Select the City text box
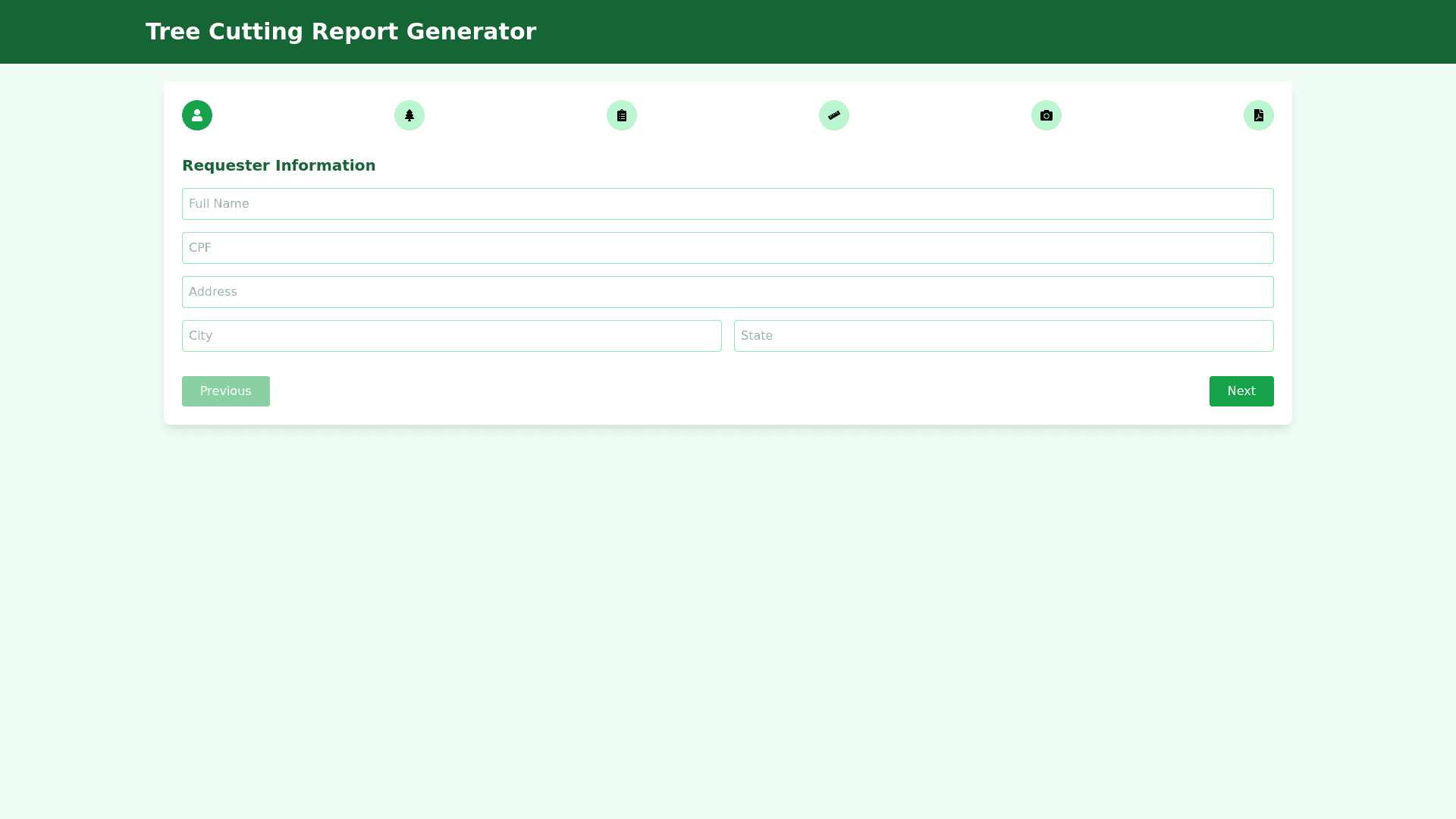The width and height of the screenshot is (1456, 819). point(452,336)
